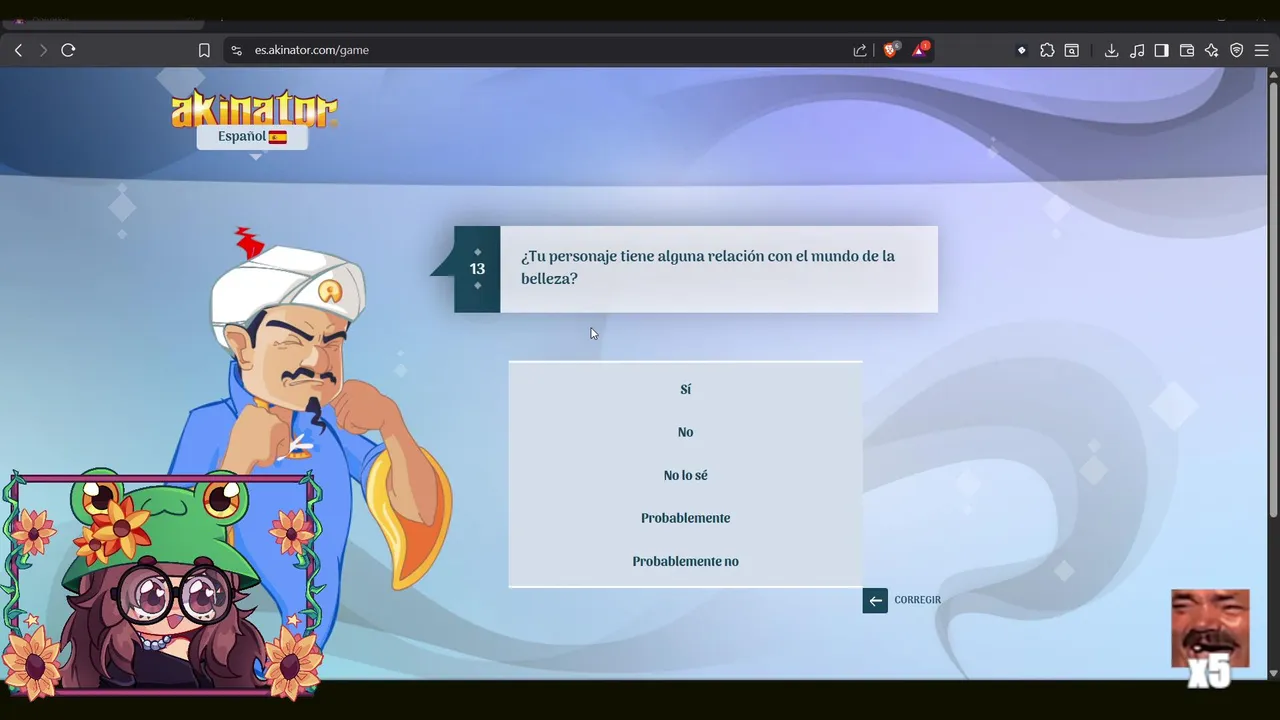Open the Brave Wallet icon

pos(1187,50)
